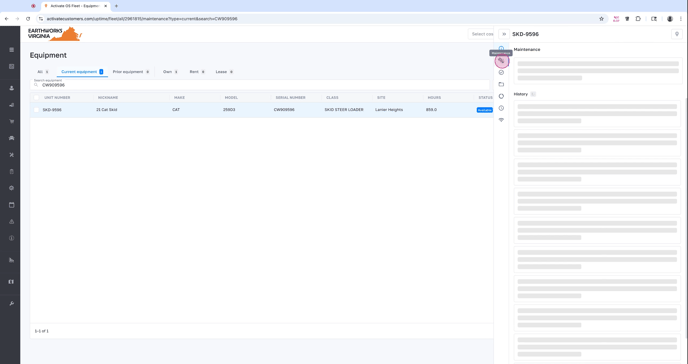688x364 pixels.
Task: Tick the checkbox for row SKD-9596
Action: pyautogui.click(x=36, y=110)
